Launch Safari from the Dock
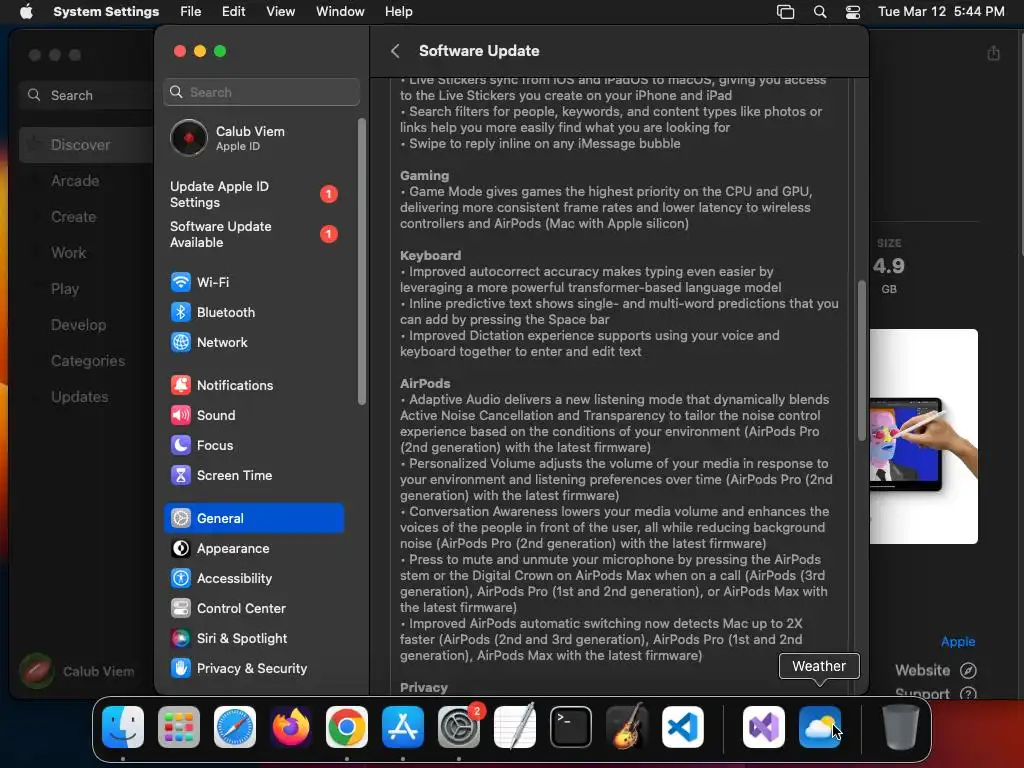Screen dimensions: 1024x768 coord(235,727)
